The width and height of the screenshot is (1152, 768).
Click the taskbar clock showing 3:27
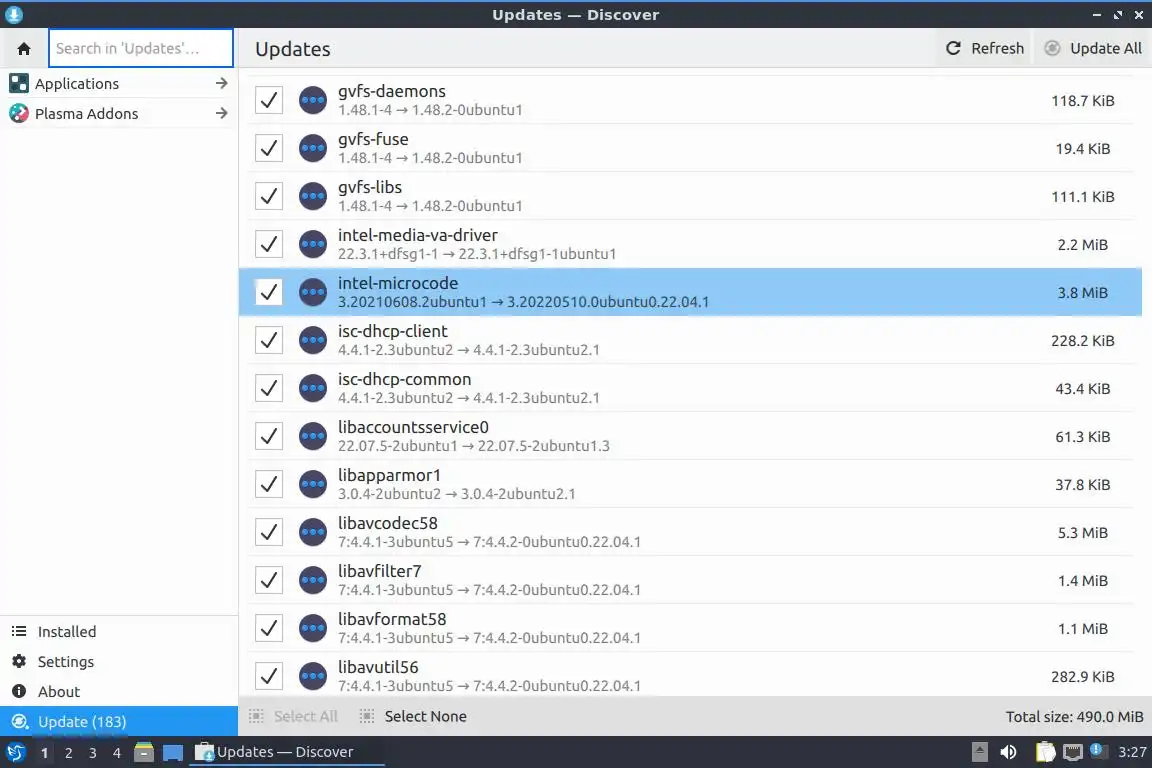(x=1132, y=752)
